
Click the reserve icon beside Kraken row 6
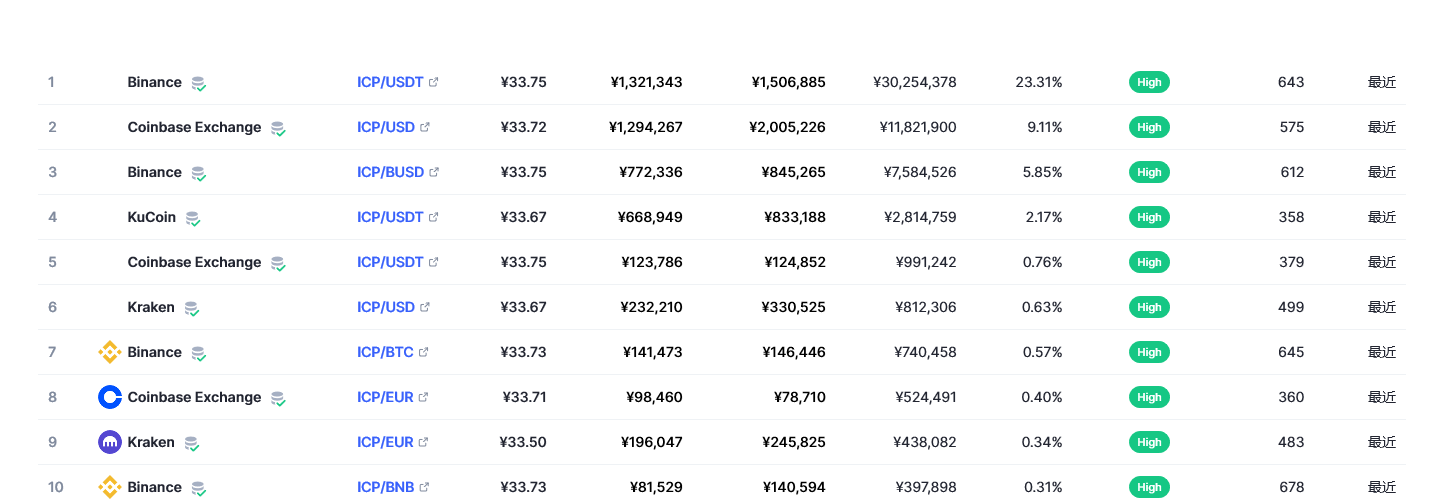point(192,308)
